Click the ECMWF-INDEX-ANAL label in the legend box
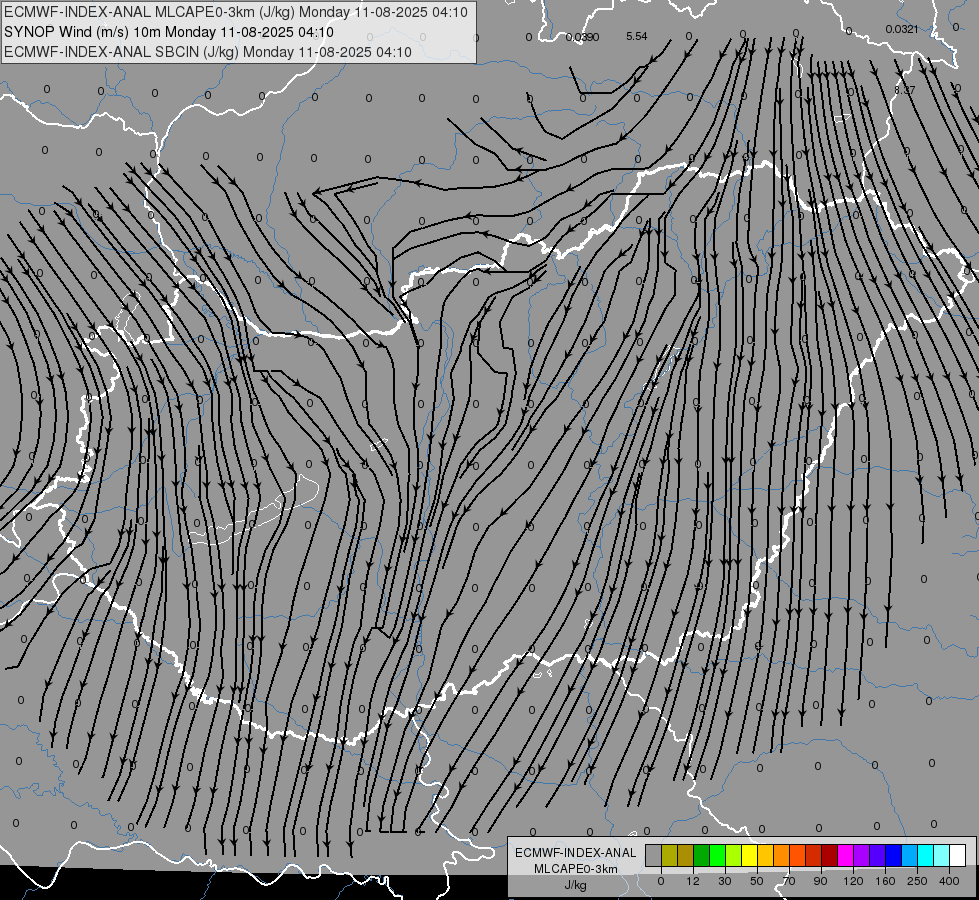Screen dimensions: 979x900 coord(576,853)
